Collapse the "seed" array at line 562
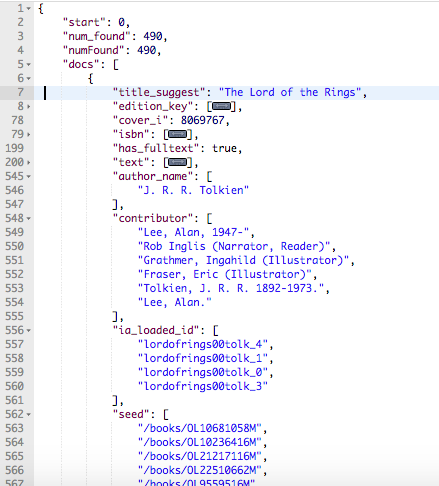 (29, 414)
